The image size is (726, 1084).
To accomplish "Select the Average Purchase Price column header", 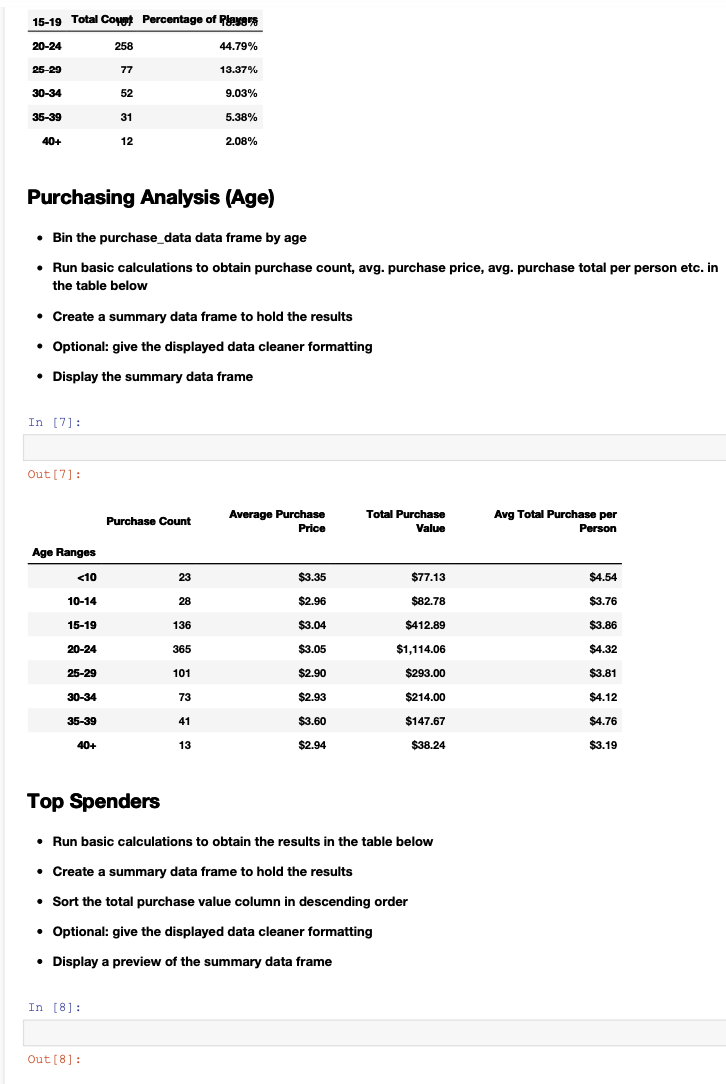I will click(x=277, y=520).
